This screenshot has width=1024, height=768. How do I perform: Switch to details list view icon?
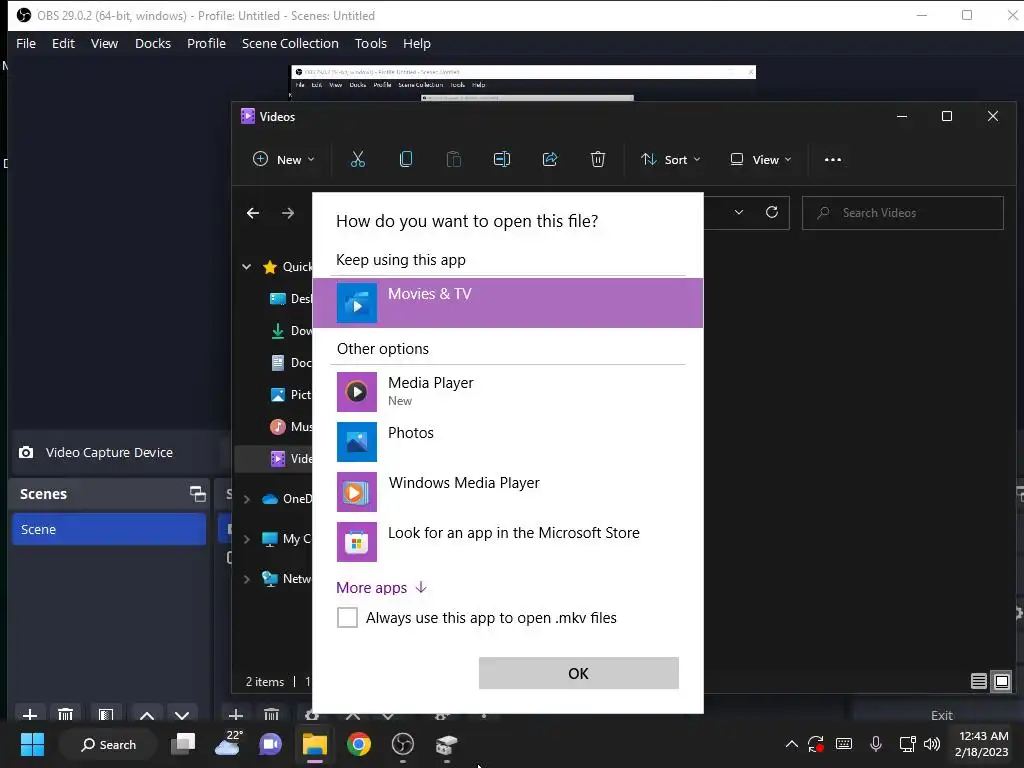click(978, 681)
